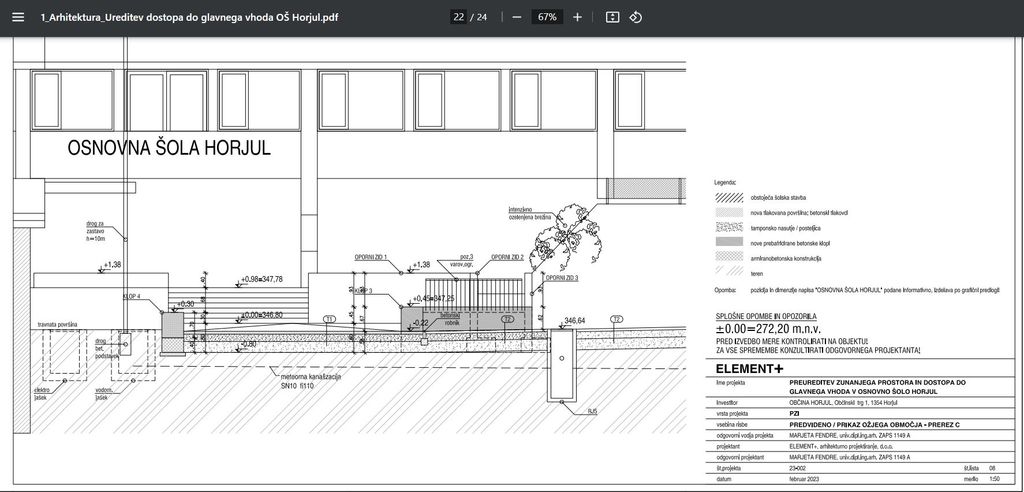The image size is (1024, 492).
Task: Click the 'teren' legend hatch swatch
Action: pos(730,273)
